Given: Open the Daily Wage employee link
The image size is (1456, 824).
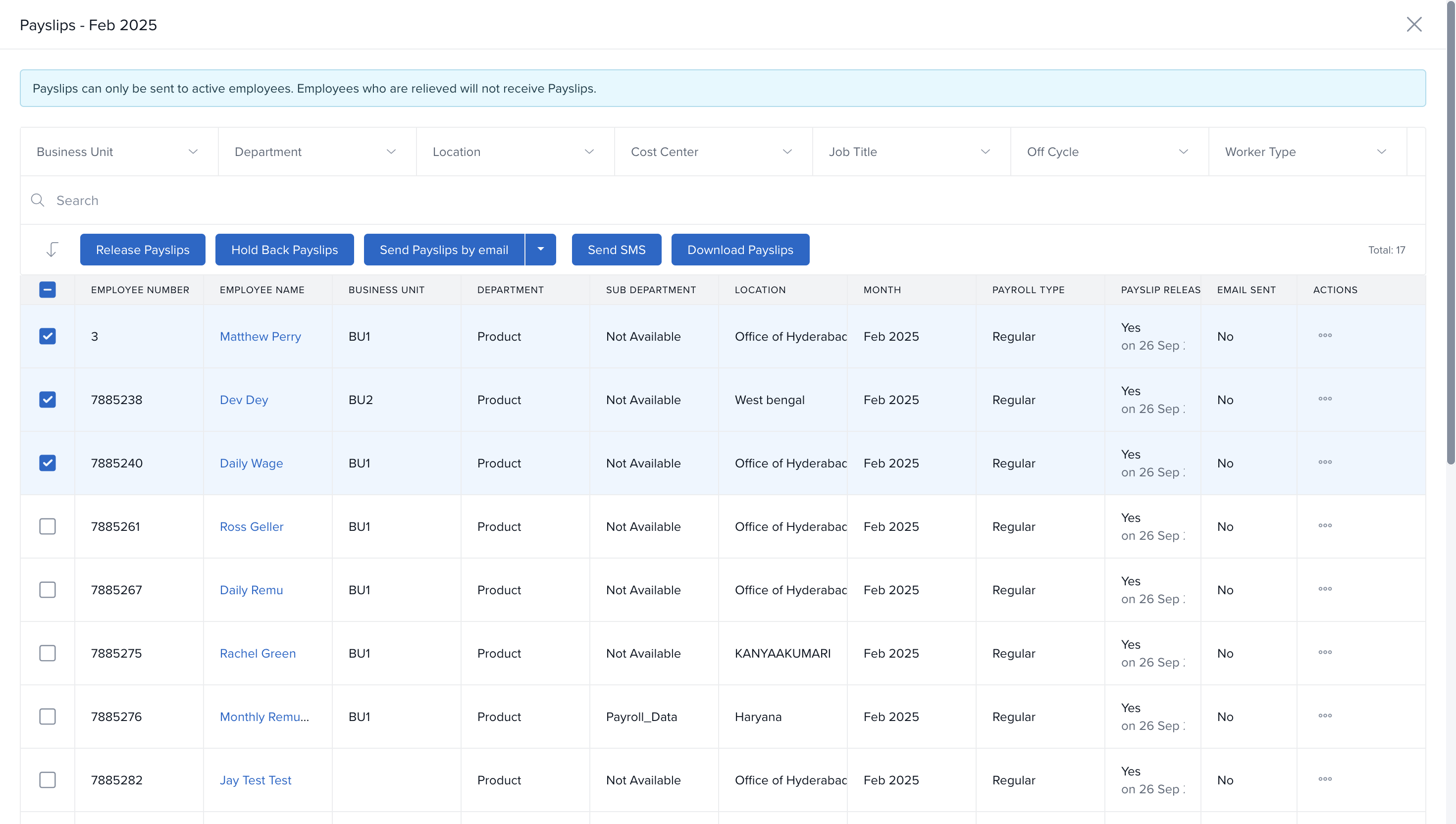Looking at the screenshot, I should click(x=251, y=463).
